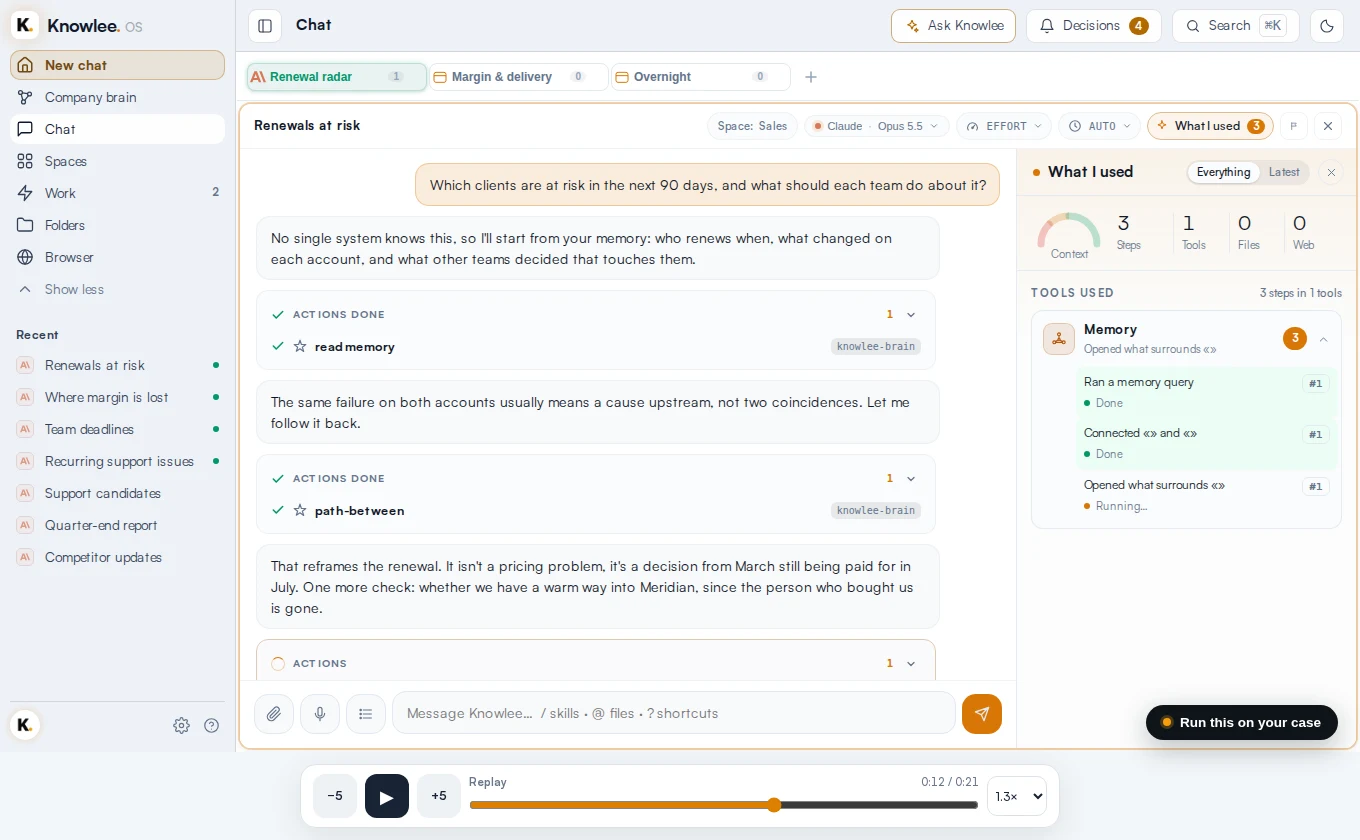Switch to the Overnight tab

coord(701,77)
